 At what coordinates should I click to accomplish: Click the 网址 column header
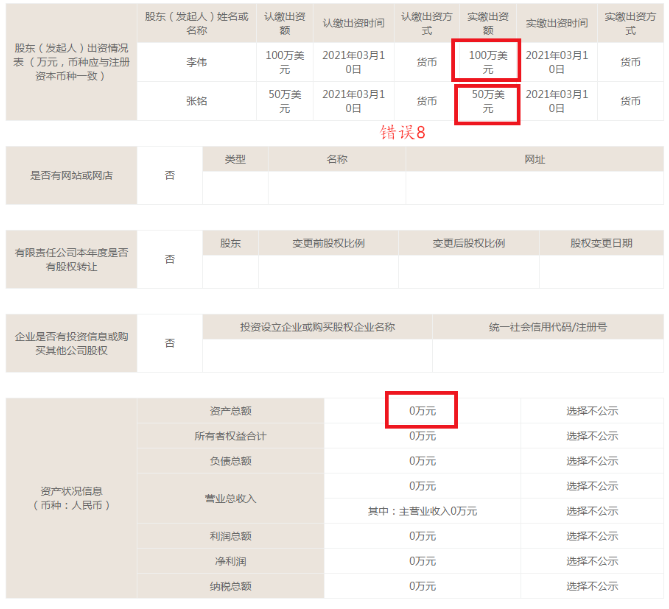click(535, 159)
